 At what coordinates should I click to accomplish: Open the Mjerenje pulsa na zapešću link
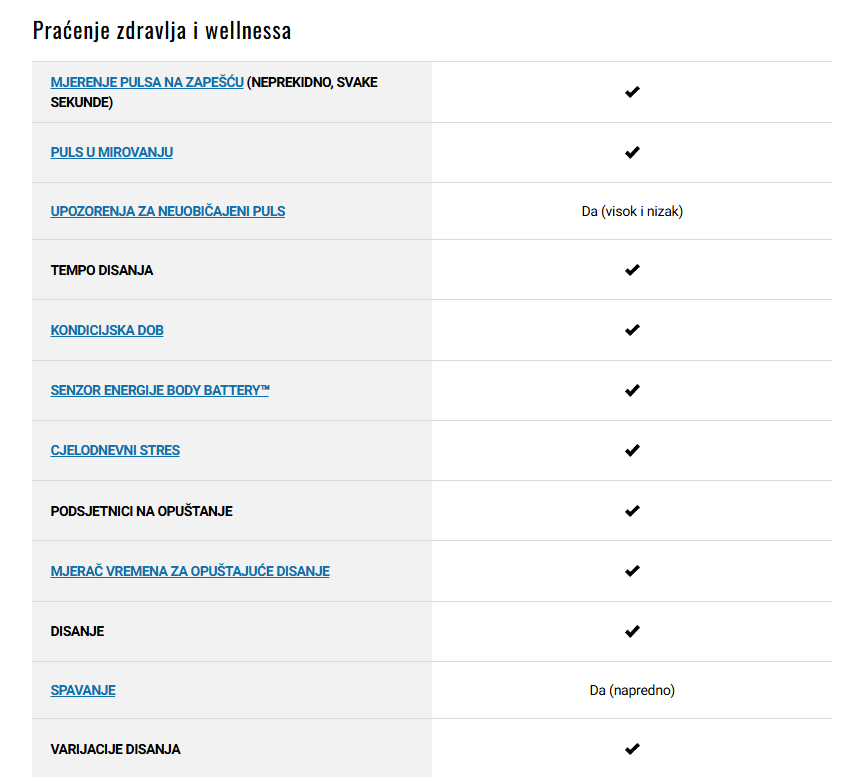point(147,83)
